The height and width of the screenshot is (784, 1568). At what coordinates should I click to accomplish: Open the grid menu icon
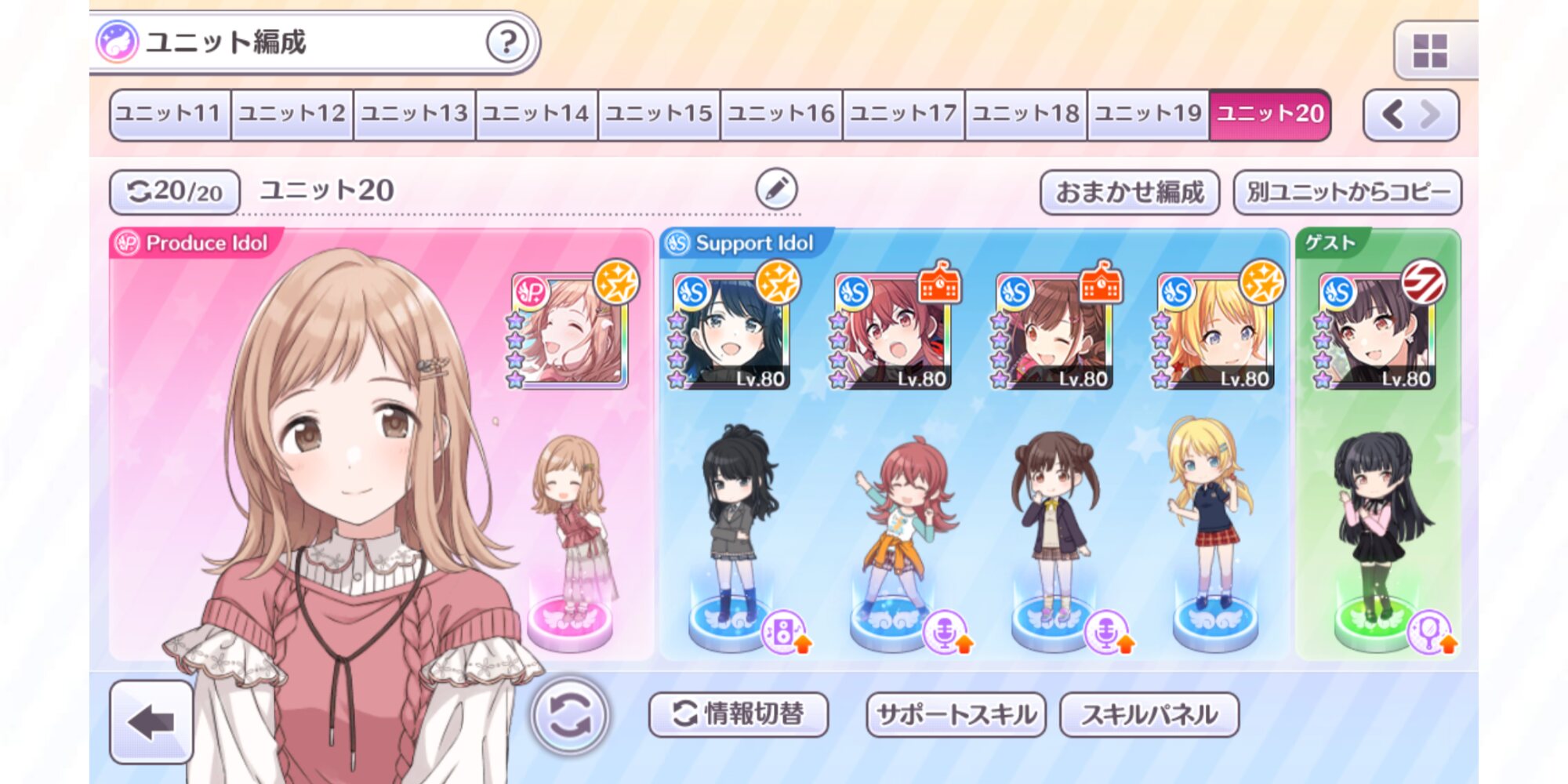1430,51
